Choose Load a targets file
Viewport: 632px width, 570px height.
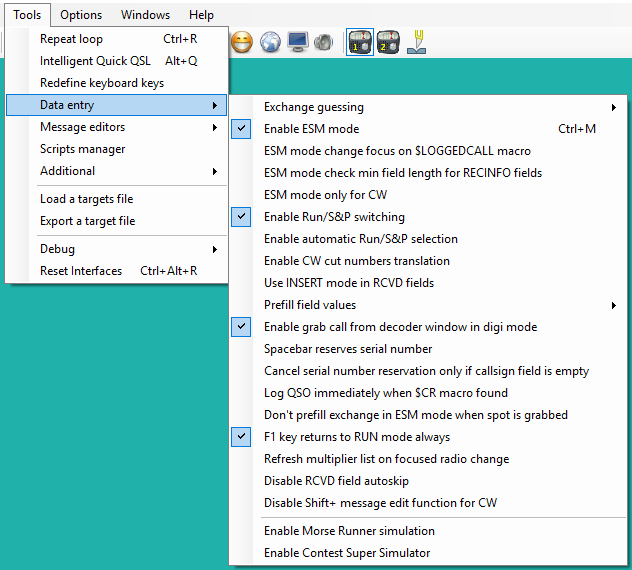116,199
